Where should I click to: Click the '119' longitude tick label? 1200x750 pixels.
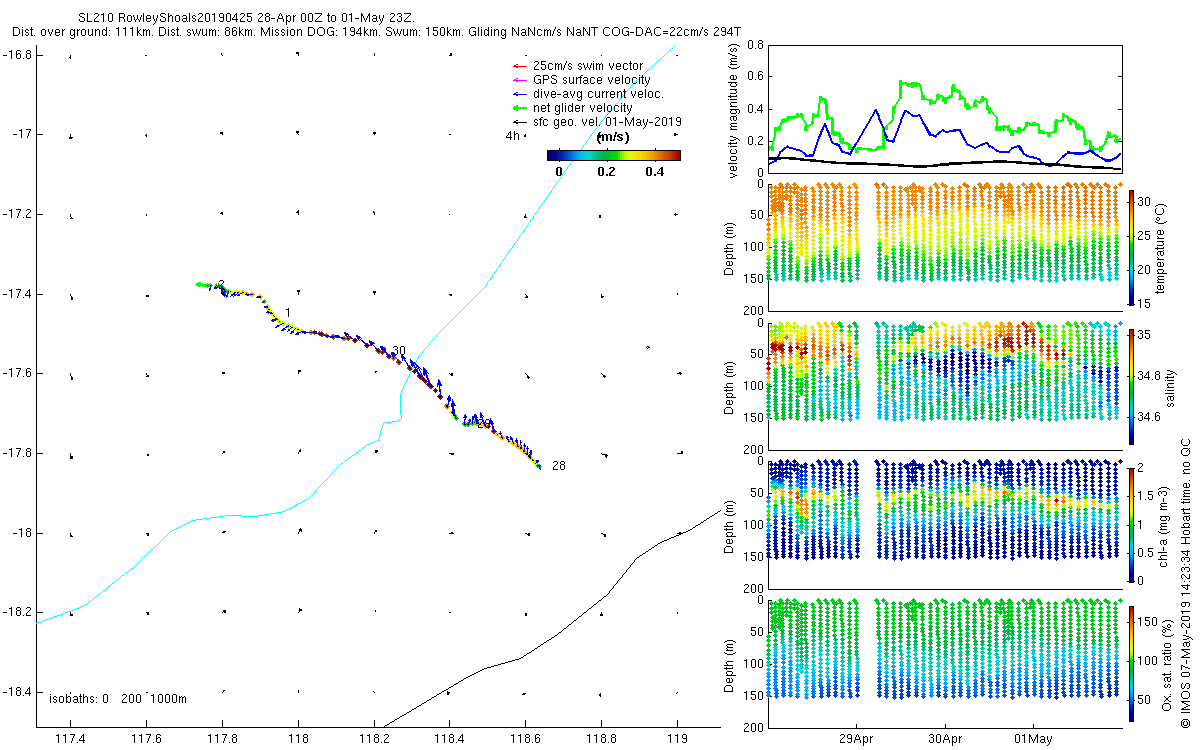[x=678, y=741]
